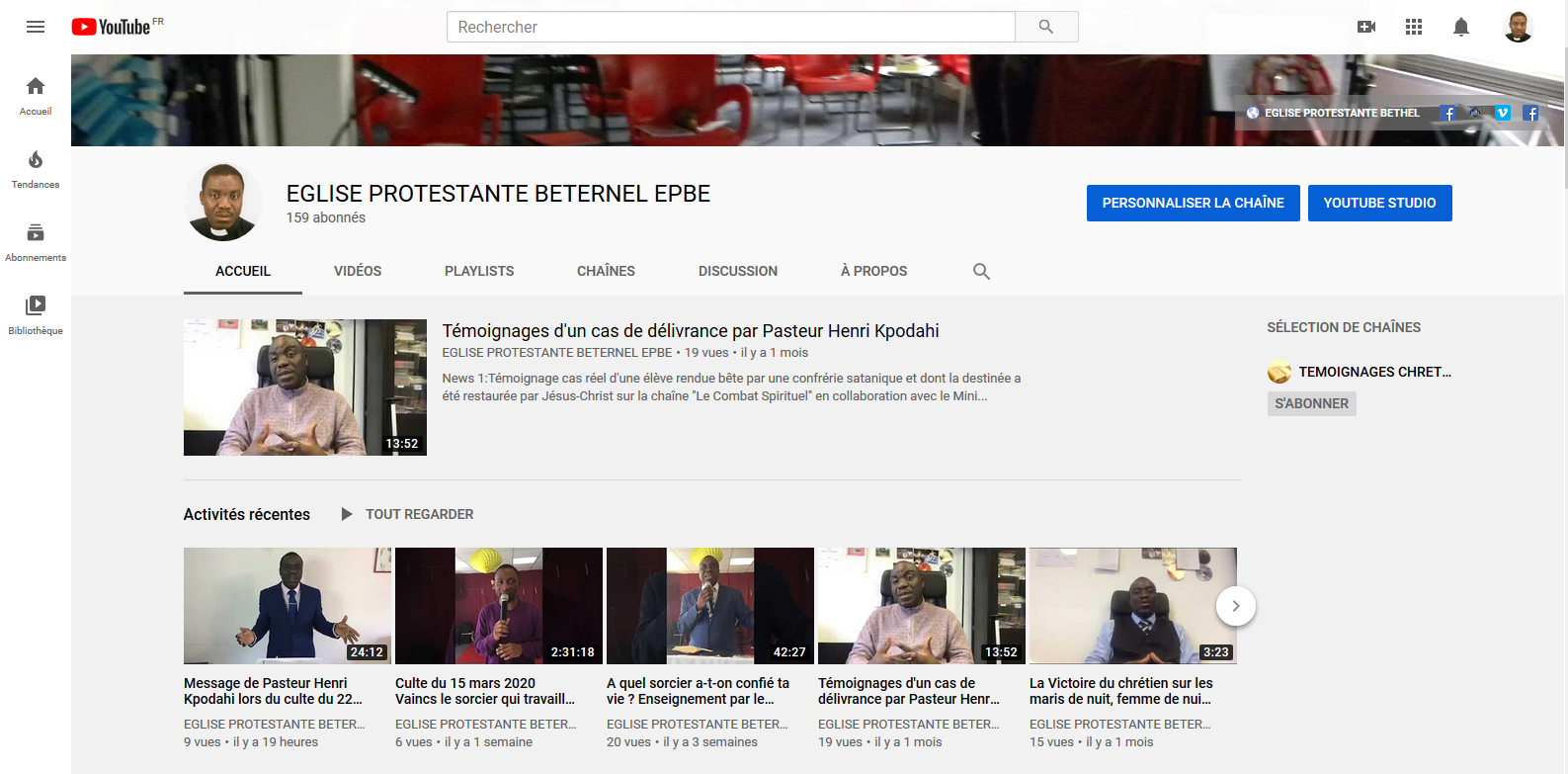Open title Message de Pasteur Henri Kpodahi
The width and height of the screenshot is (1568, 774).
(274, 691)
